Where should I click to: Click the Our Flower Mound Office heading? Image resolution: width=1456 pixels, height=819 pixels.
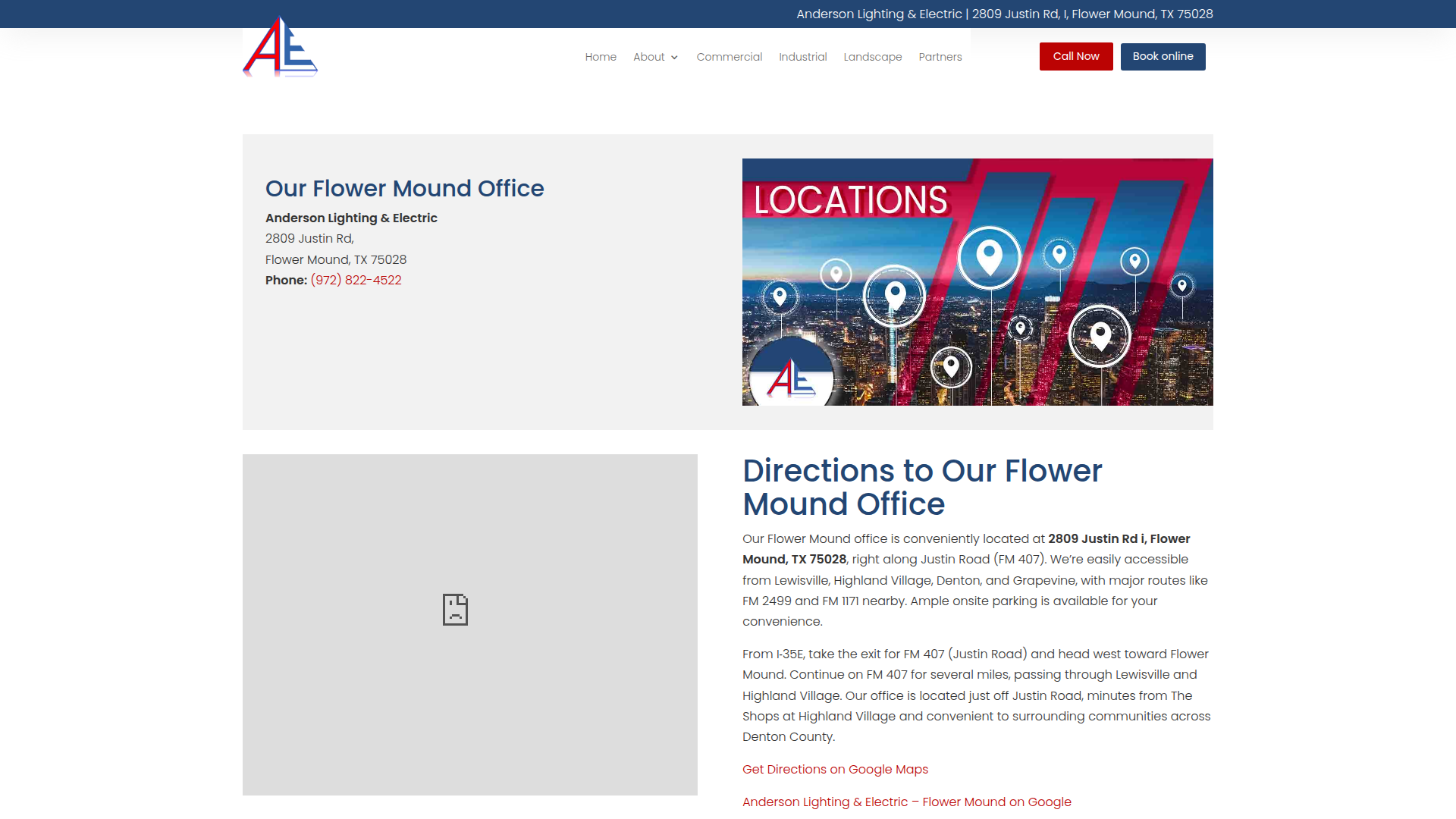click(x=405, y=188)
